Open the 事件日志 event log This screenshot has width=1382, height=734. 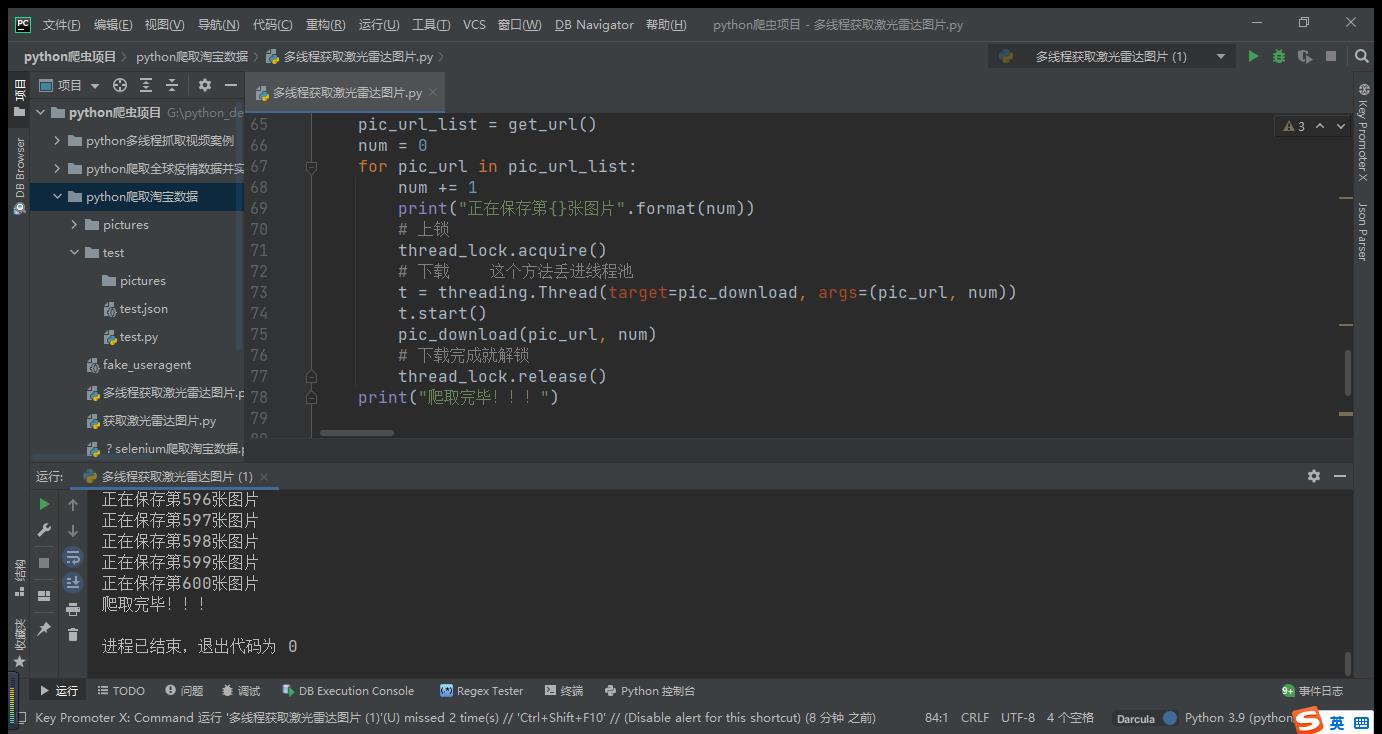point(1312,691)
